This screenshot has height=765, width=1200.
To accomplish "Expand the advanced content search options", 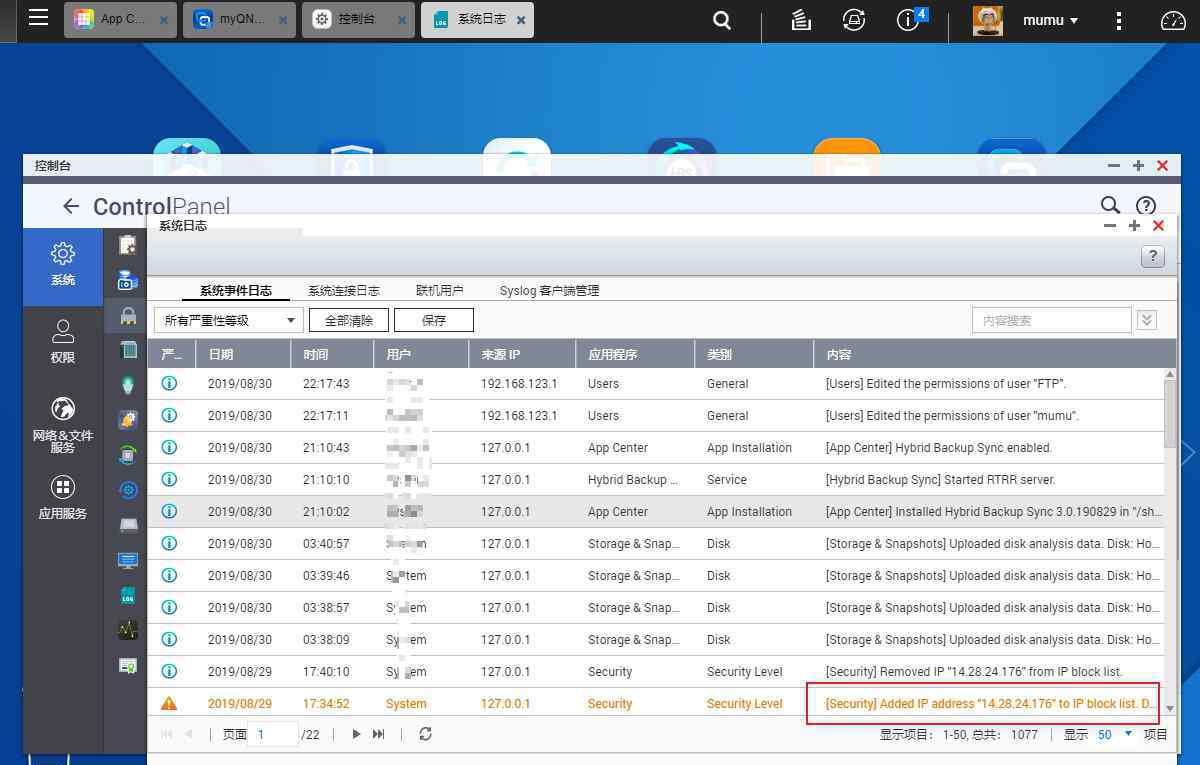I will (1147, 320).
